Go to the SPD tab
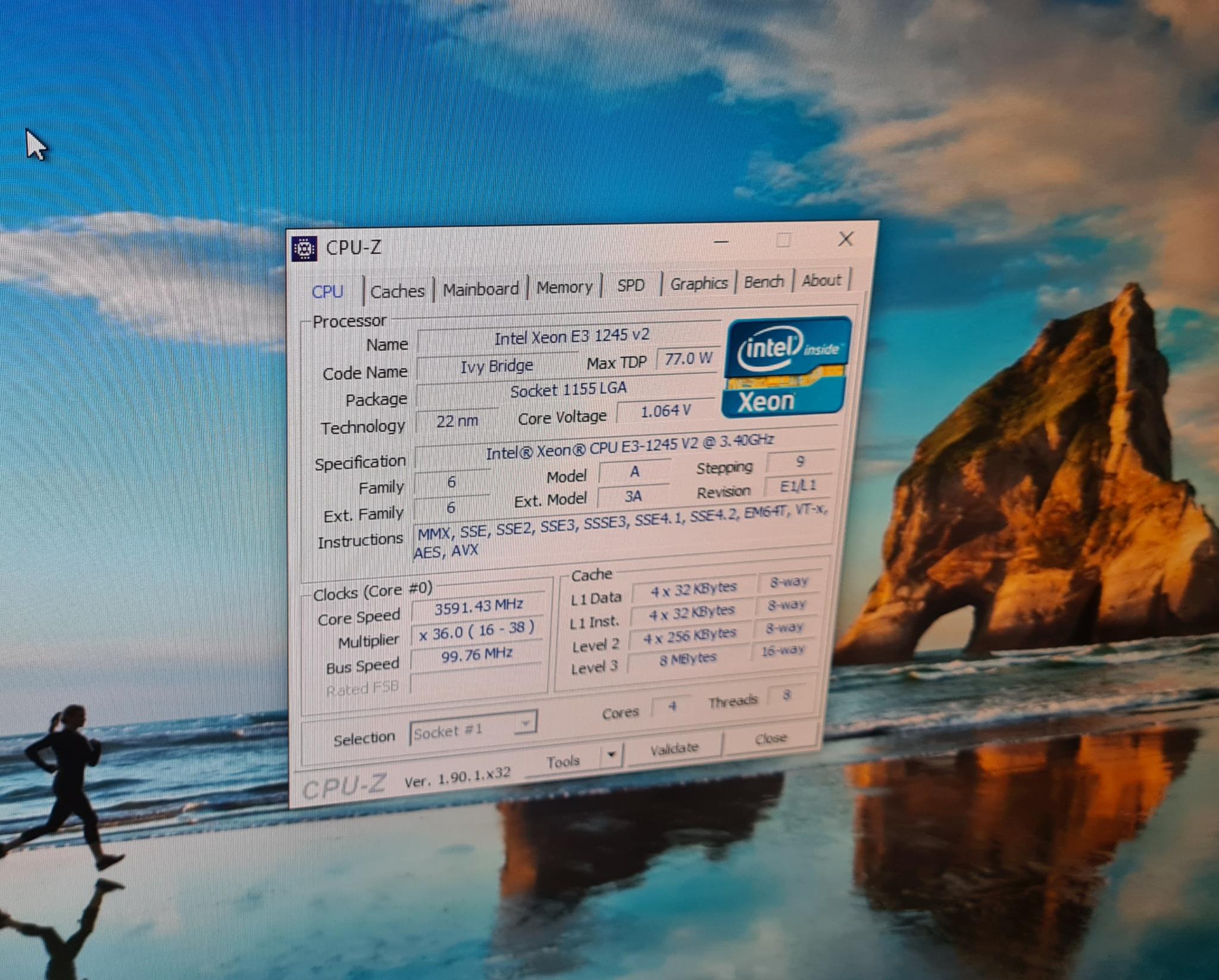This screenshot has width=1219, height=980. (x=631, y=285)
